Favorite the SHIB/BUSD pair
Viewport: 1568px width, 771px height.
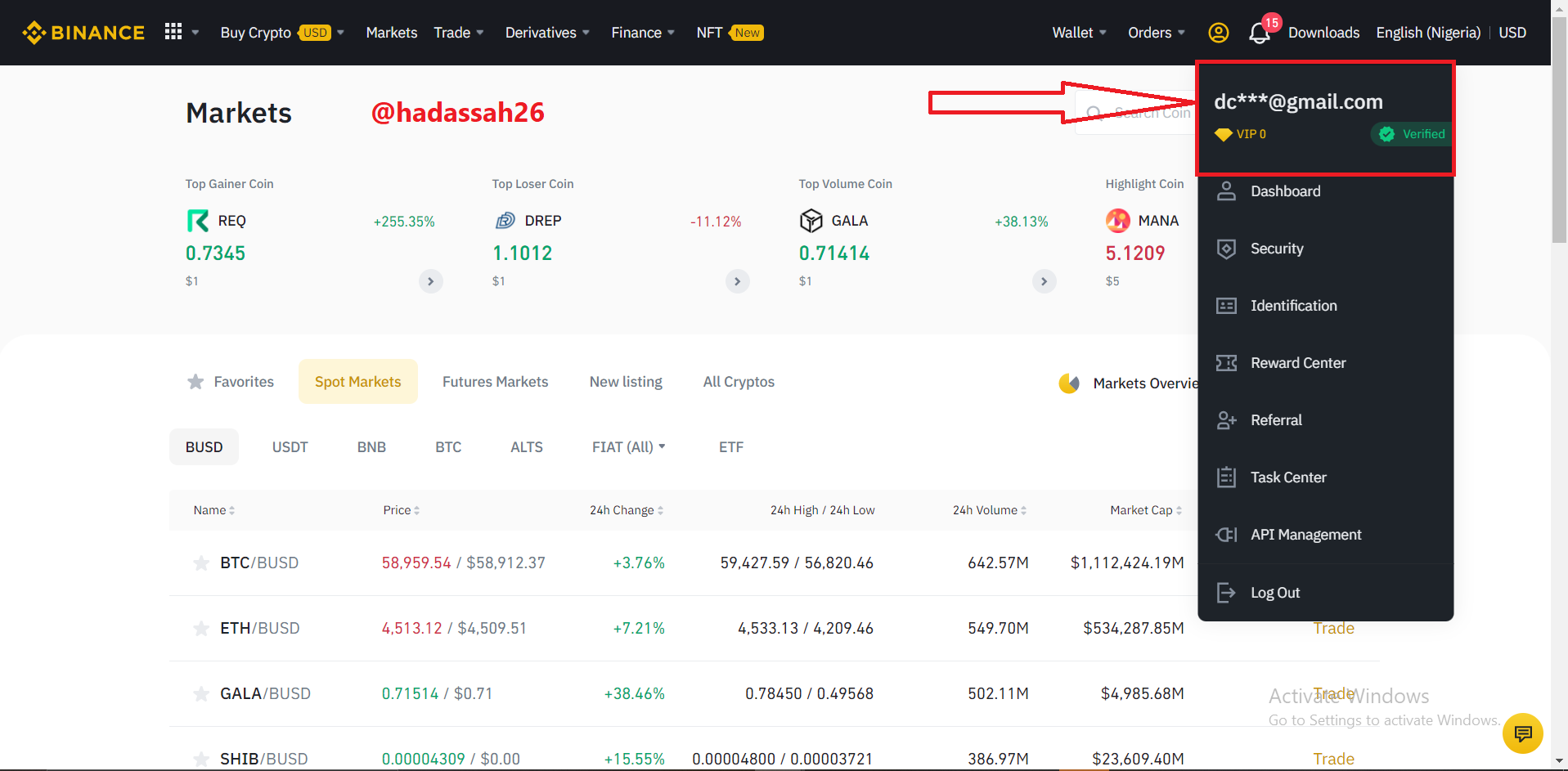201,759
